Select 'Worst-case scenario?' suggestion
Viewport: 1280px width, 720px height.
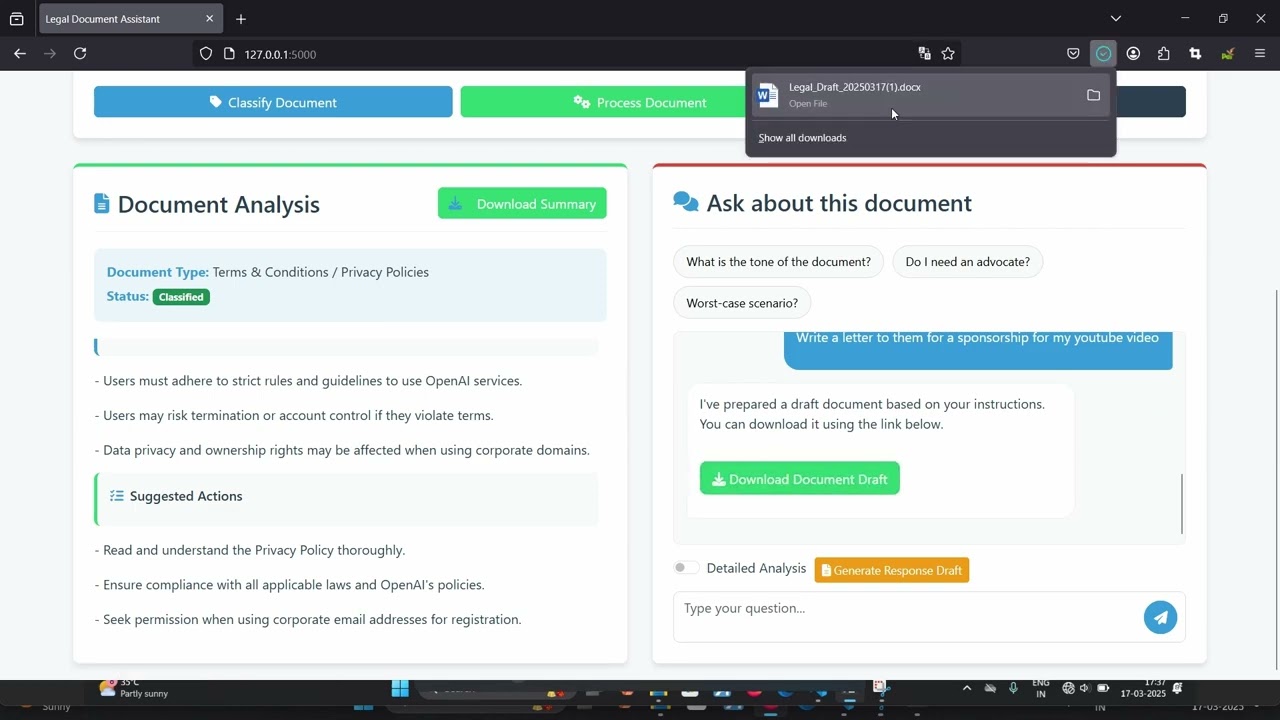point(742,303)
